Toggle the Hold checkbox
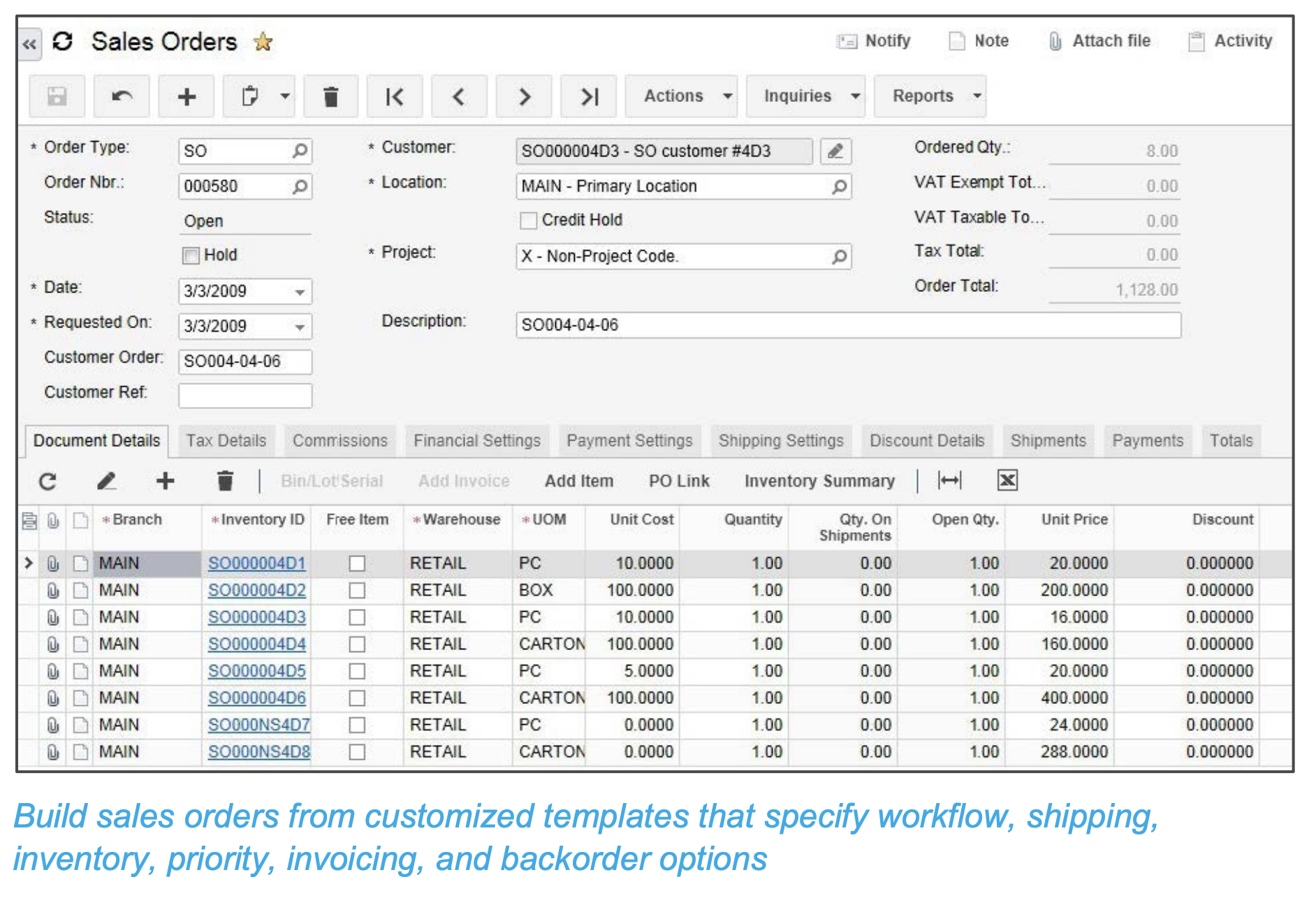Screen dimensions: 1316x898 pyautogui.click(x=191, y=256)
